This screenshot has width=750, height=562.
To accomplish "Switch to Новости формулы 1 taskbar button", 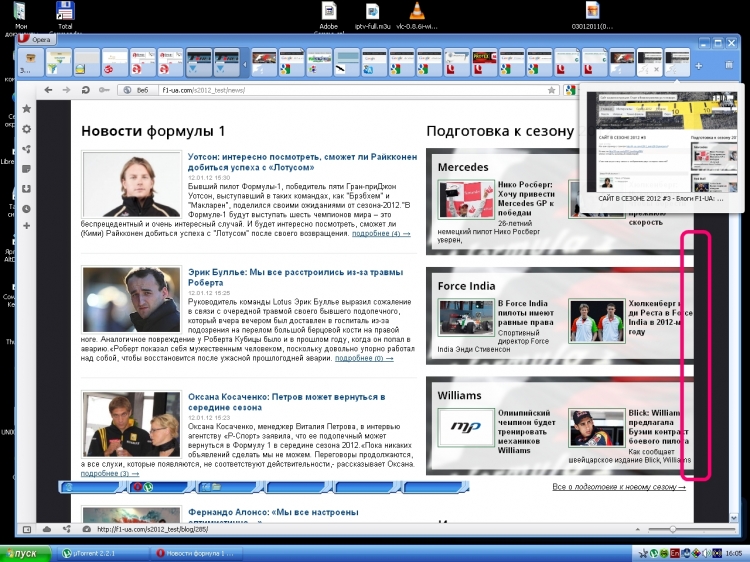I will click(x=196, y=553).
